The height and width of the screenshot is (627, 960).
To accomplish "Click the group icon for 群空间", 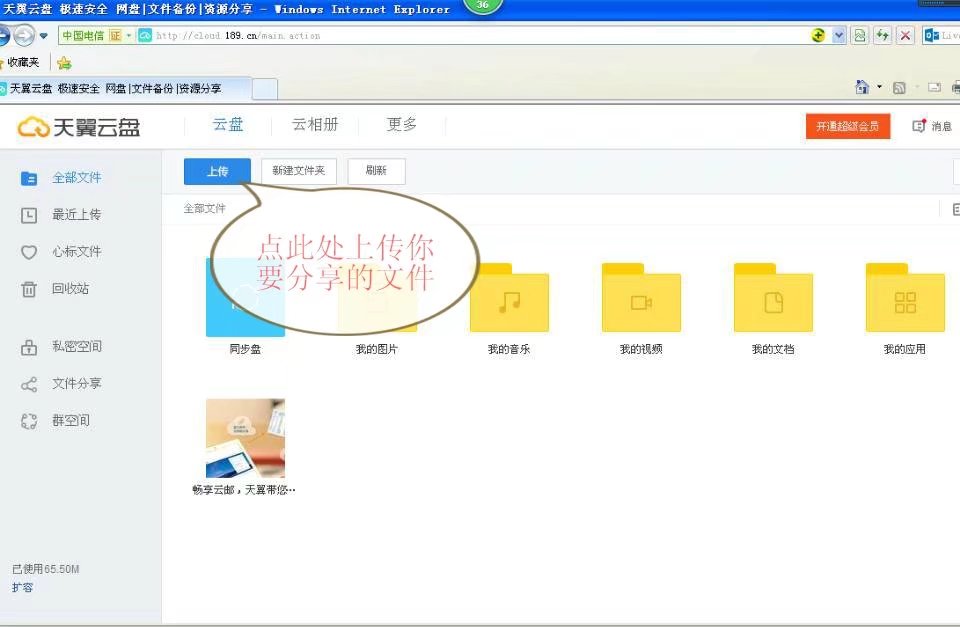I will pos(29,421).
